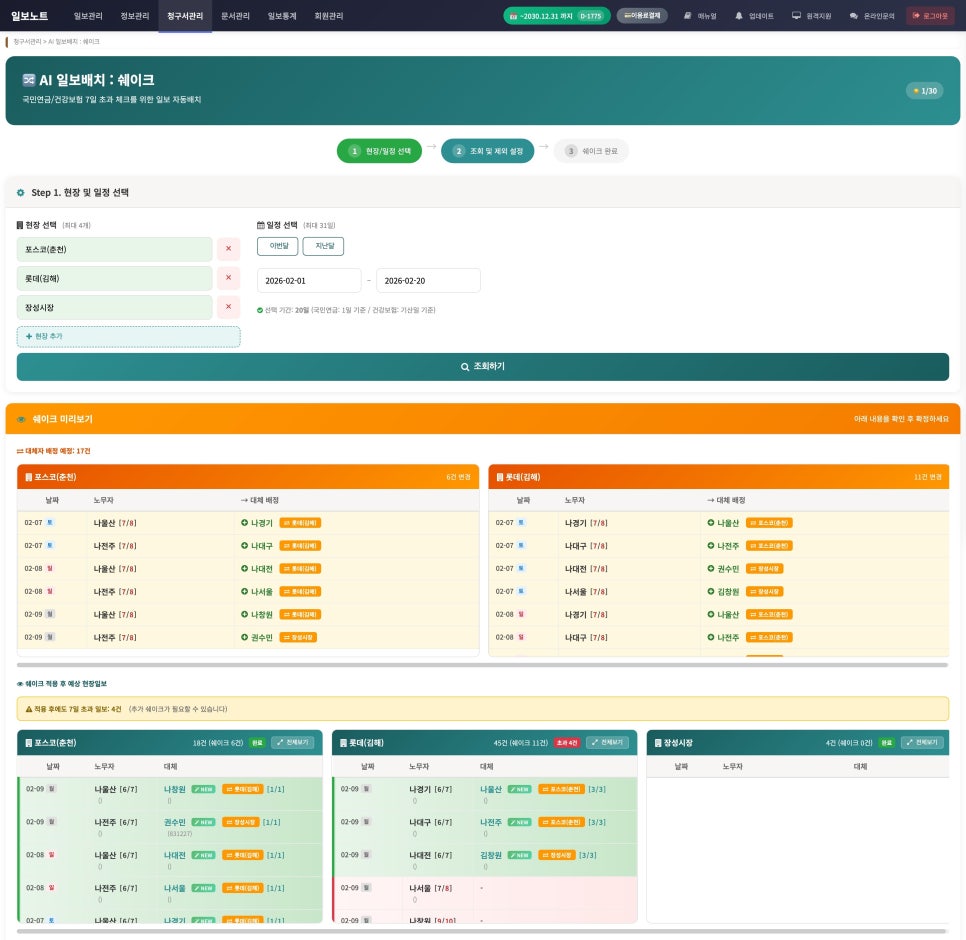Click the 현장 추가 button

coord(128,337)
